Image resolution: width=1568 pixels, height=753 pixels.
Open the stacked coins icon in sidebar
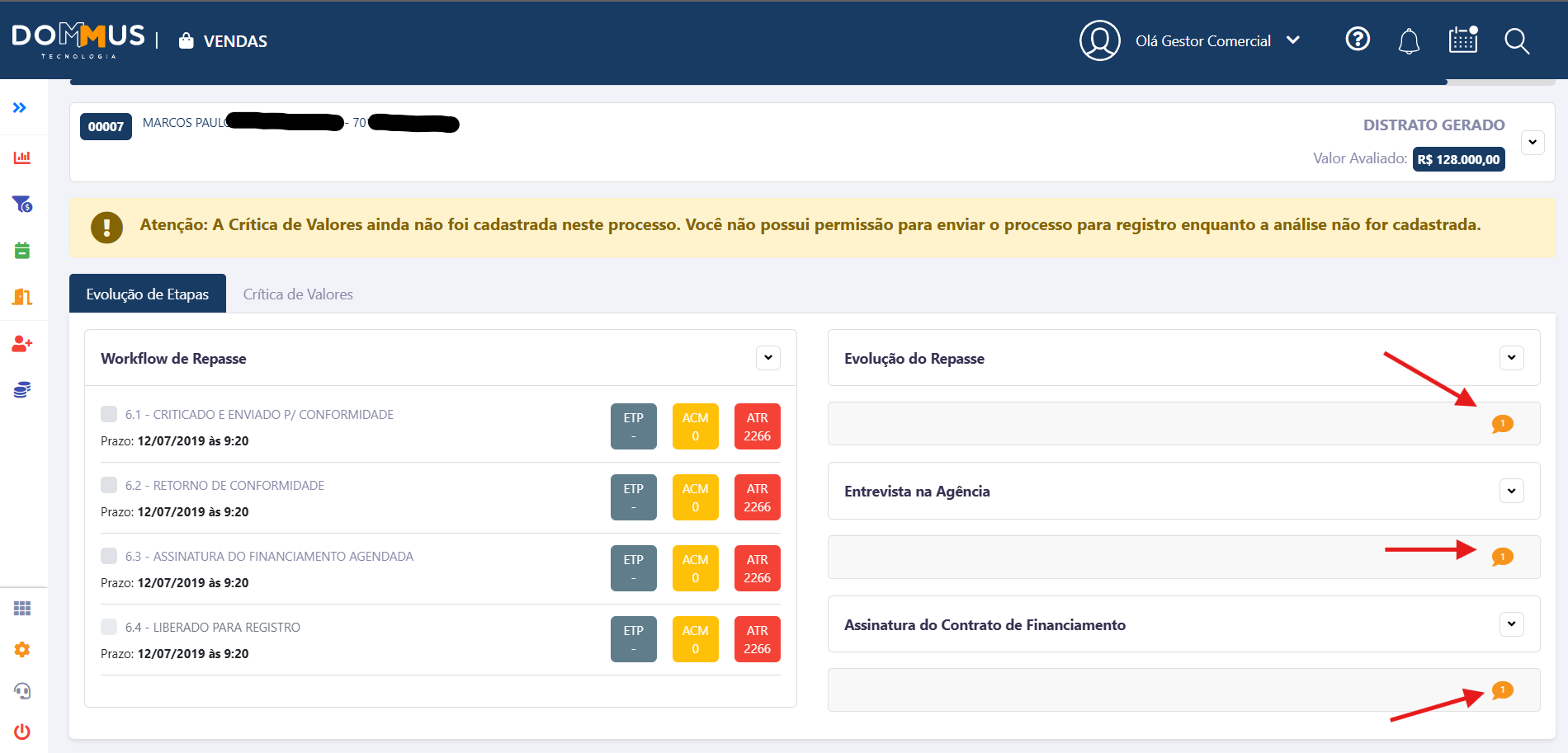coord(22,390)
